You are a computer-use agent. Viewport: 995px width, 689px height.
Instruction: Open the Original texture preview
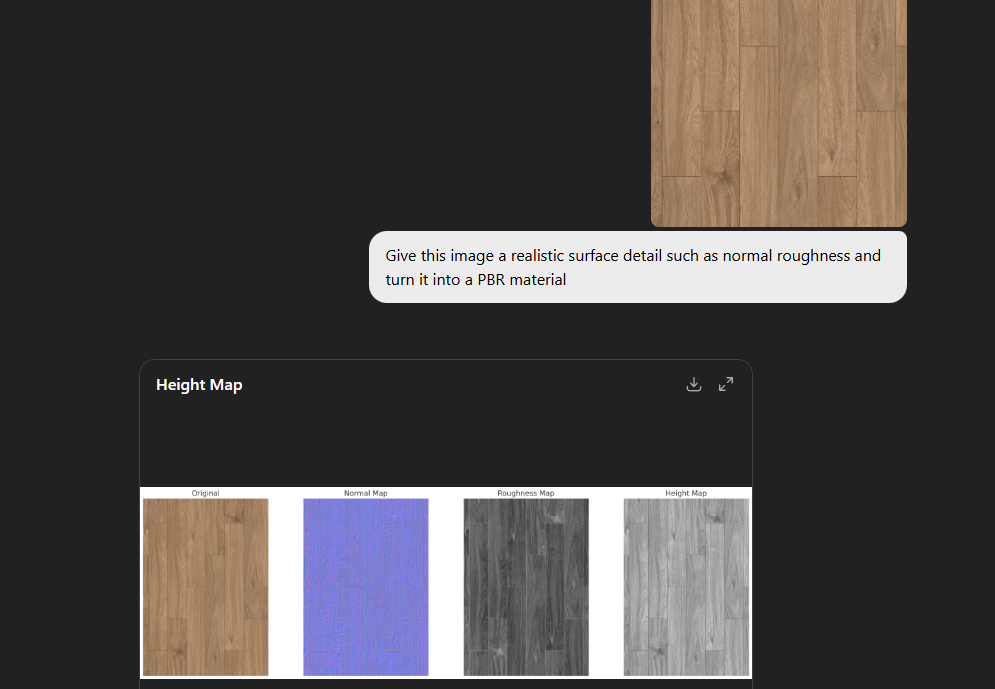(205, 586)
